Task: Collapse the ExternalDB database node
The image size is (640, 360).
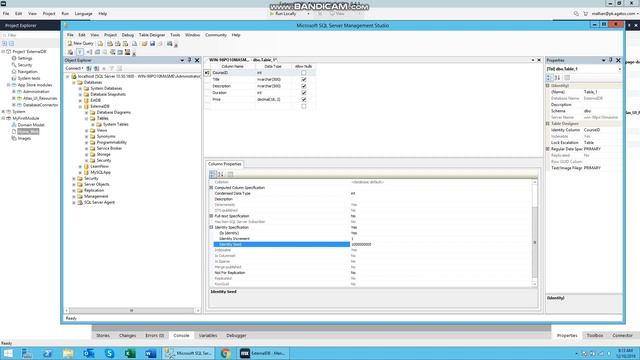Action: pos(80,107)
